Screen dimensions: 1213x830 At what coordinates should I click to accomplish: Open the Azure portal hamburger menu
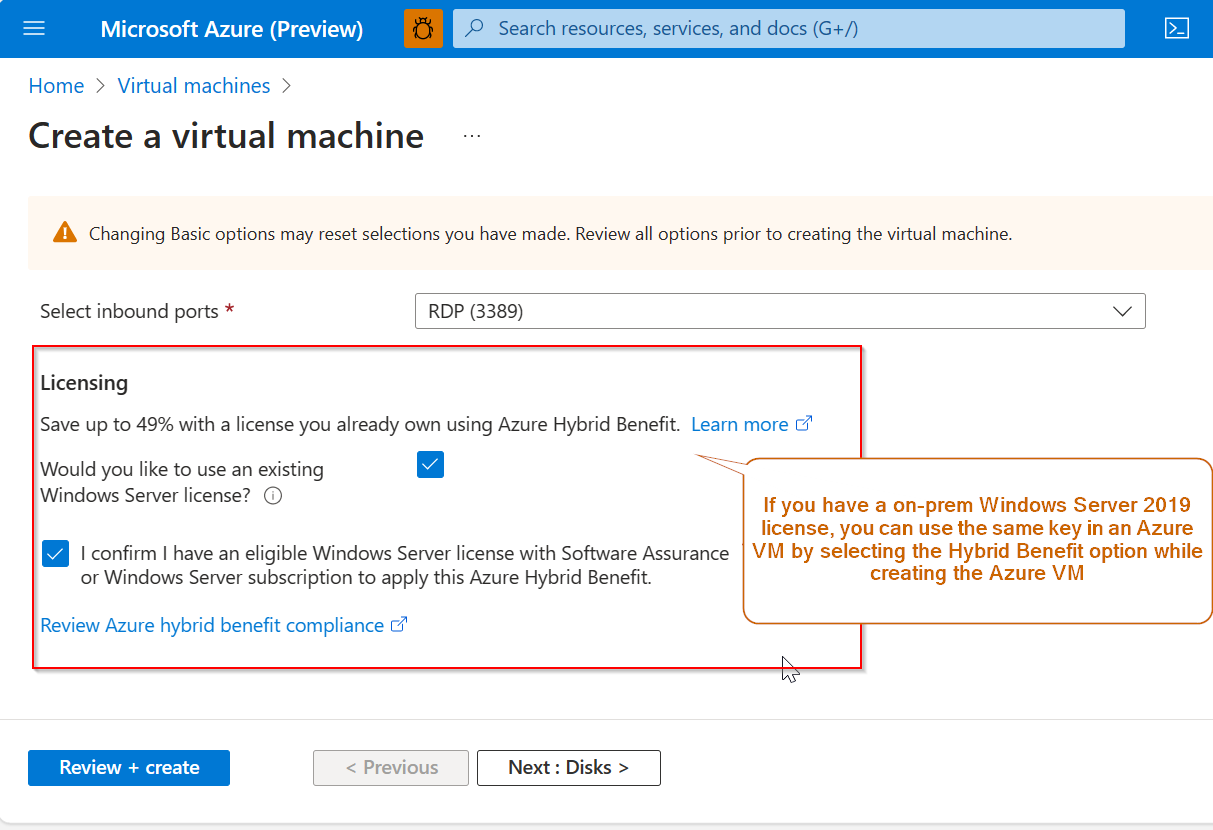tap(34, 29)
